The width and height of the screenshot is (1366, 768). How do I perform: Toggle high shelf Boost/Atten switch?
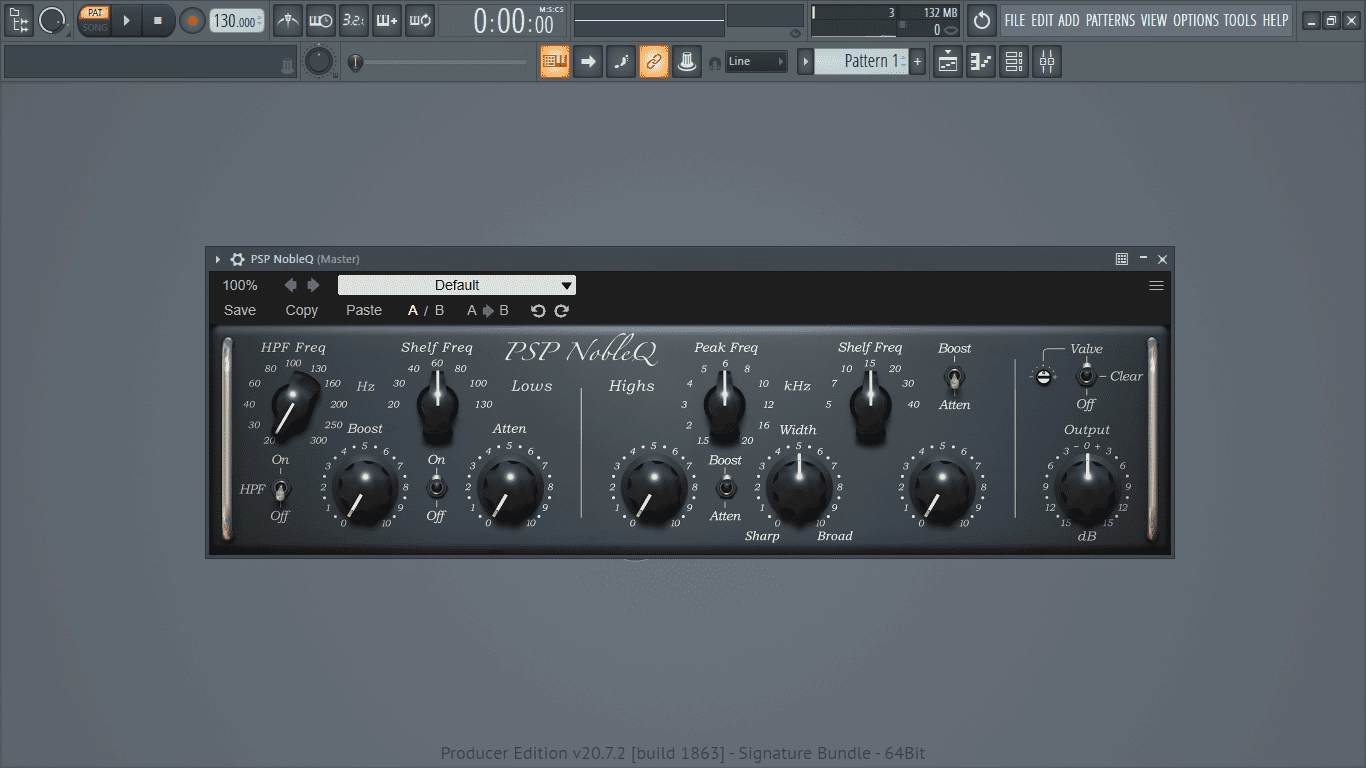(954, 378)
